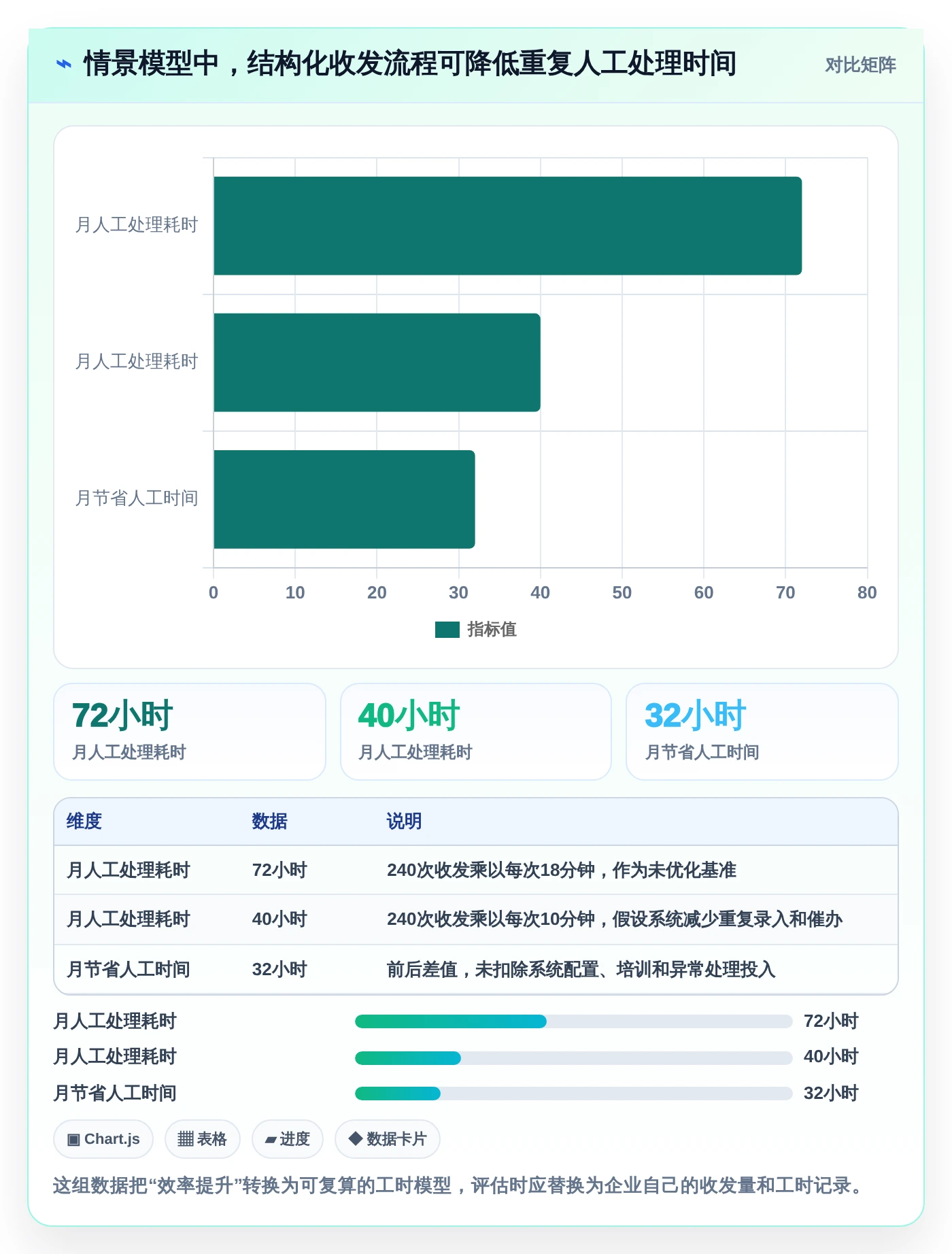The image size is (952, 1254).
Task: Click the blue lightning icon beside the title
Action: coord(63,65)
